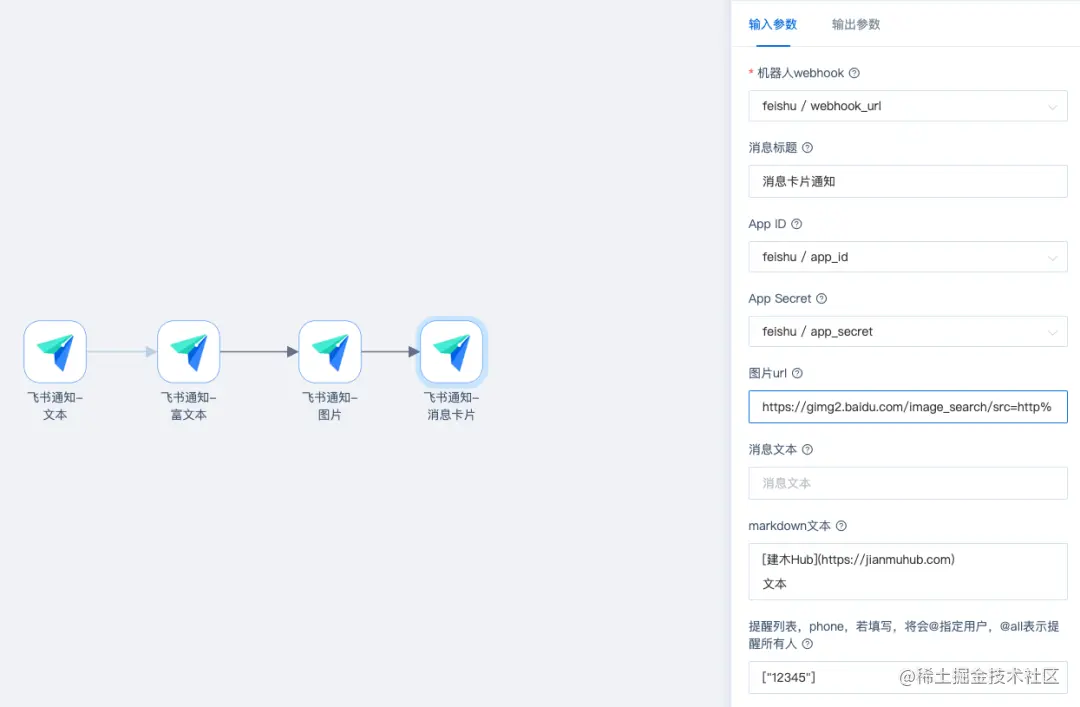Show help icon next to App Secret
The width and height of the screenshot is (1080, 707).
point(821,298)
